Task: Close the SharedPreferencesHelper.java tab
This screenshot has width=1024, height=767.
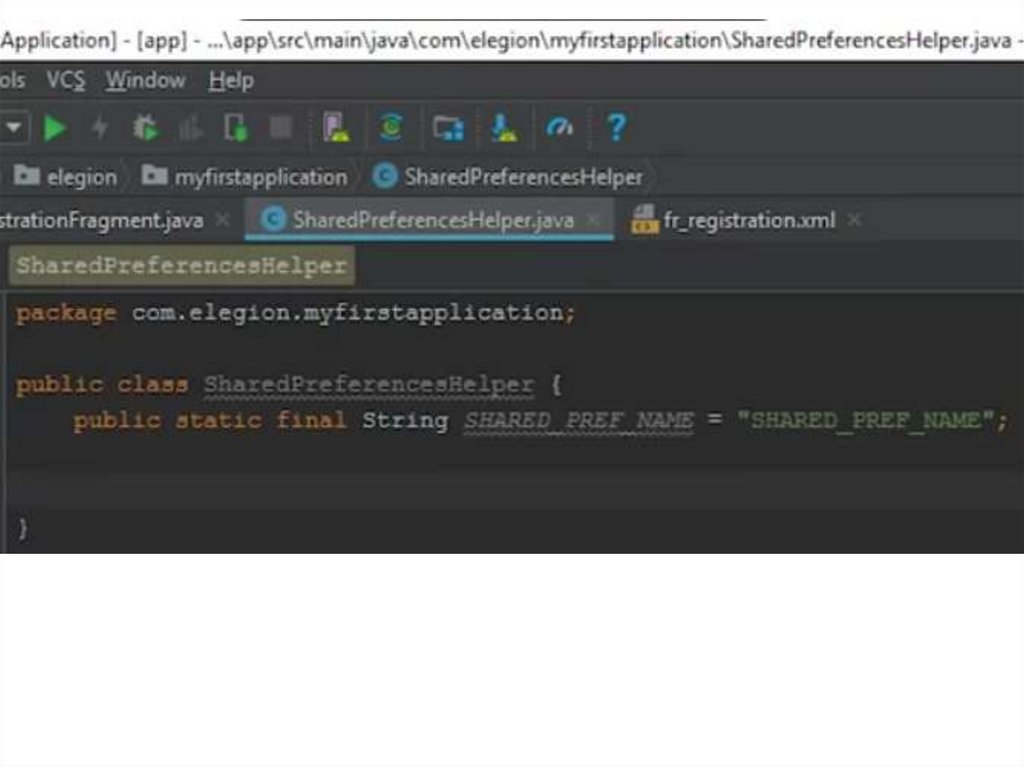Action: (x=594, y=220)
